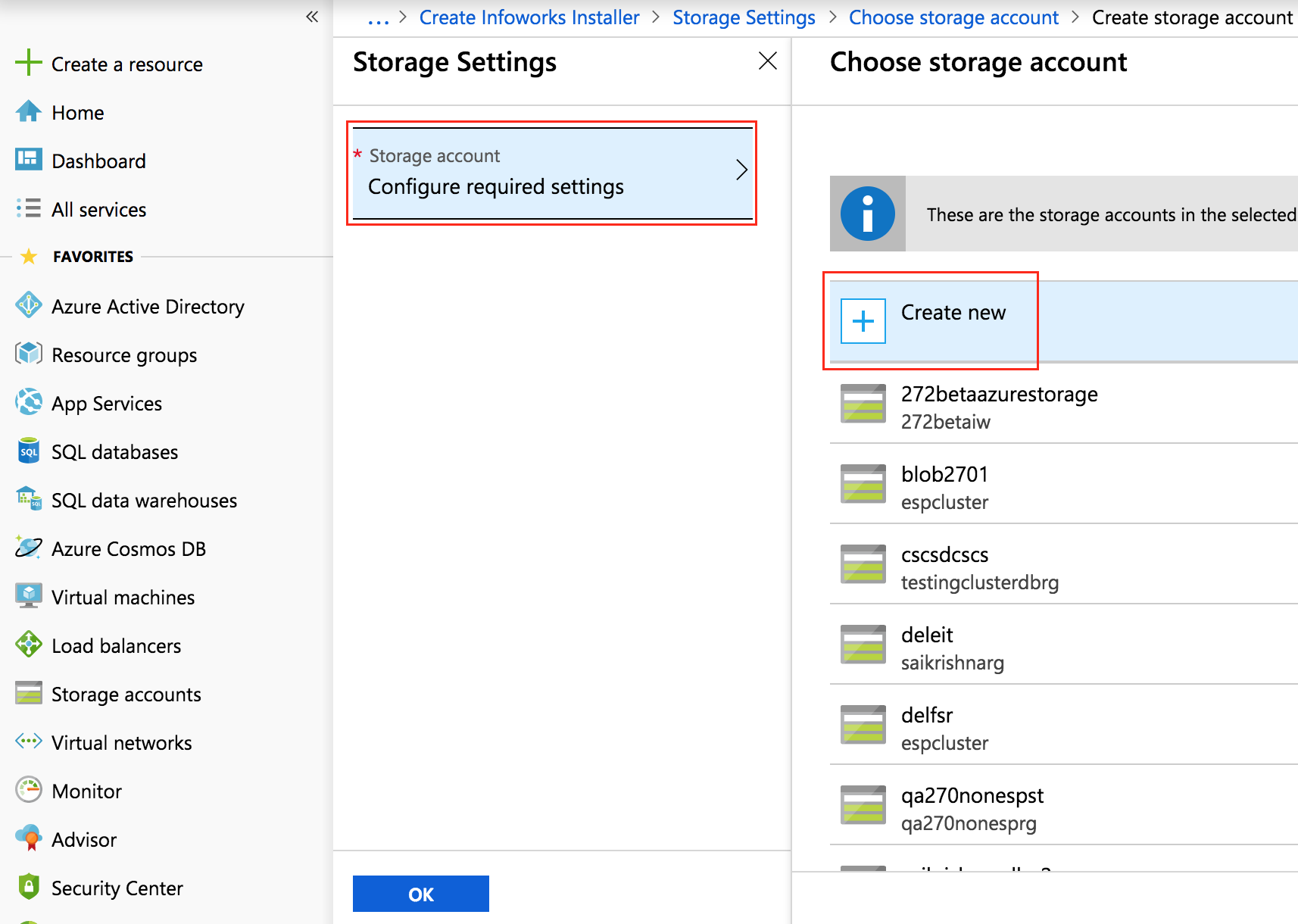Open the All services menu item
The width and height of the screenshot is (1298, 924).
click(x=99, y=209)
